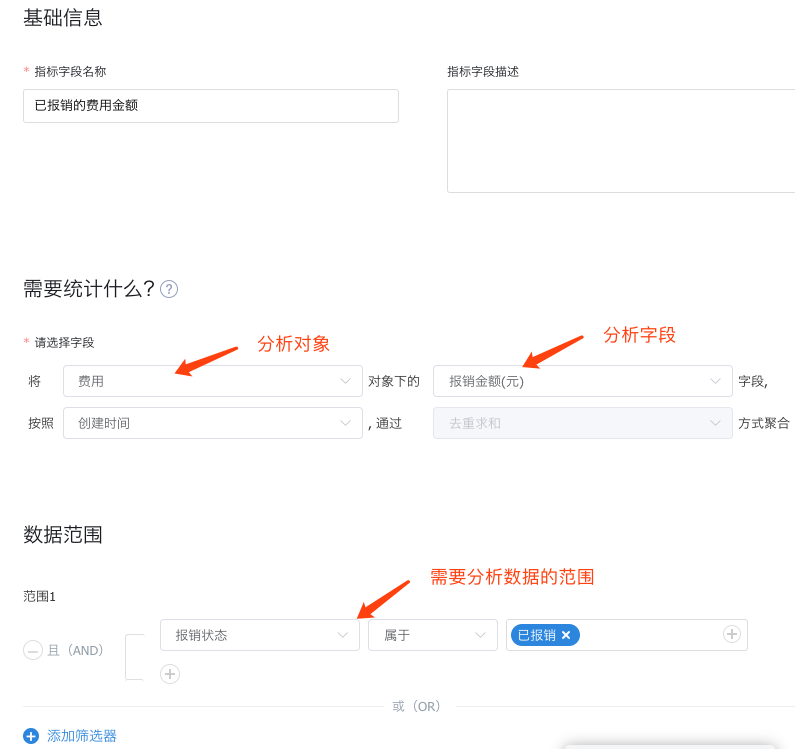Open the 费用 object dropdown
The height and width of the screenshot is (749, 795).
pos(212,381)
